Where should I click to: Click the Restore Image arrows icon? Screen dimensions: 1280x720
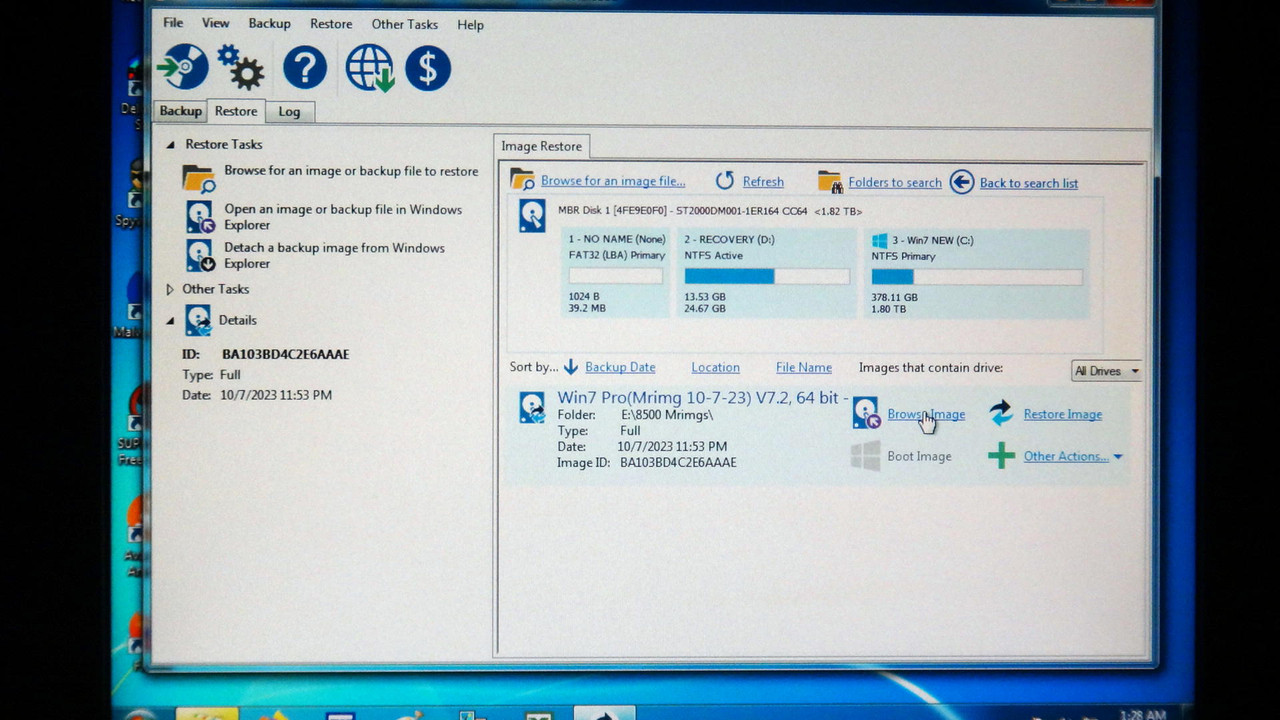point(1001,413)
